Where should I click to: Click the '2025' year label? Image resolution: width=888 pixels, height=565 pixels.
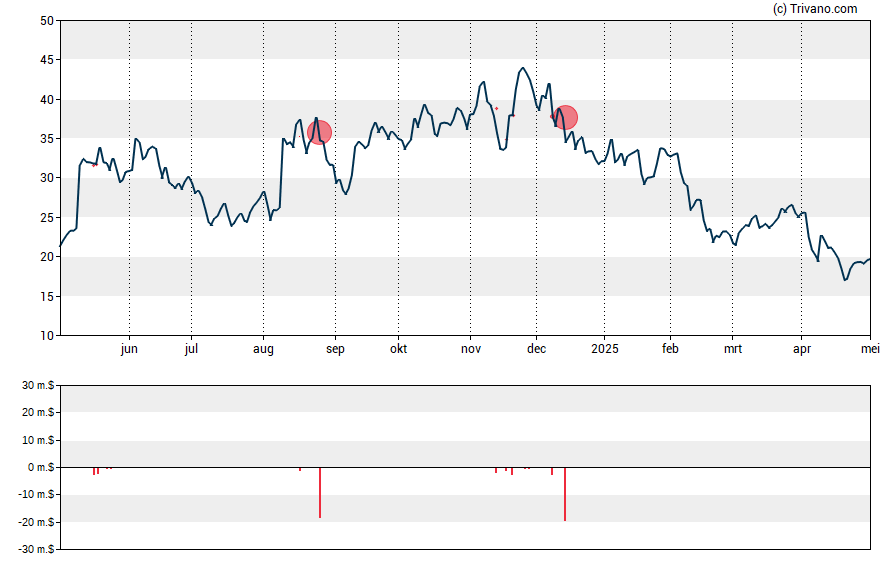pos(605,349)
